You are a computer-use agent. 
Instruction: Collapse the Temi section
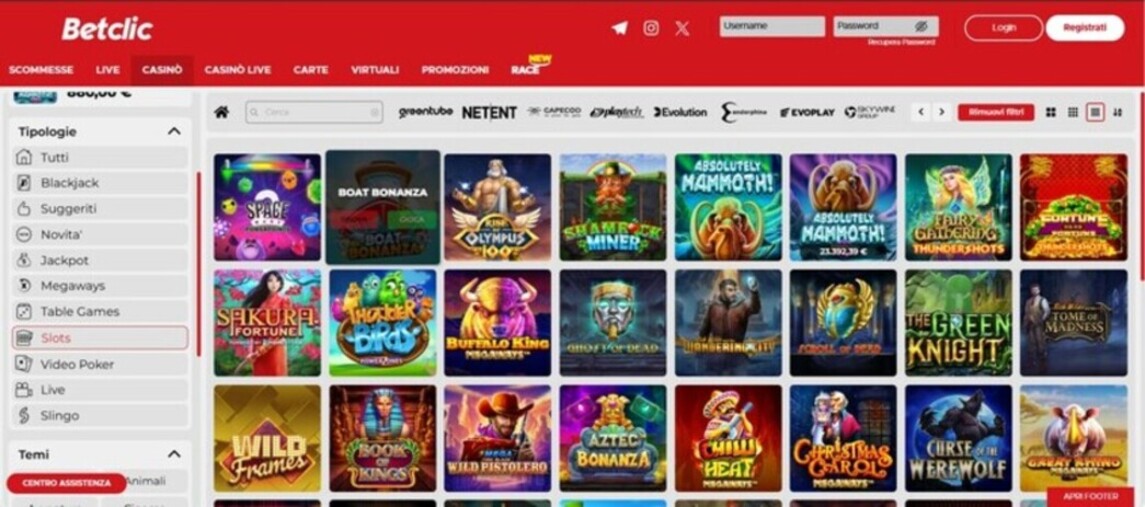click(x=174, y=454)
